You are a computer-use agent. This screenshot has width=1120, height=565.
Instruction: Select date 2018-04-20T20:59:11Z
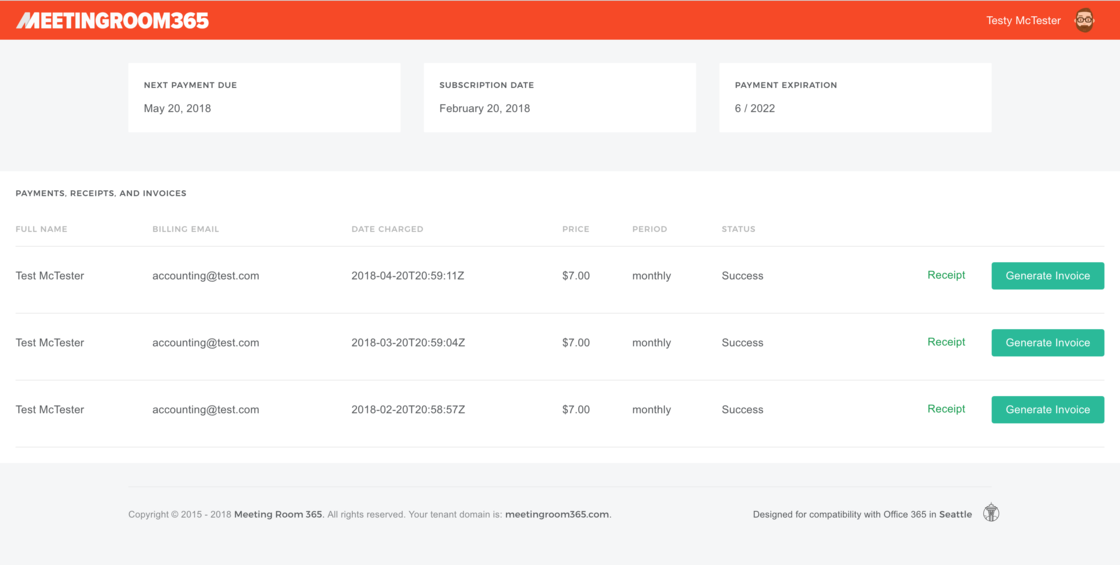408,276
